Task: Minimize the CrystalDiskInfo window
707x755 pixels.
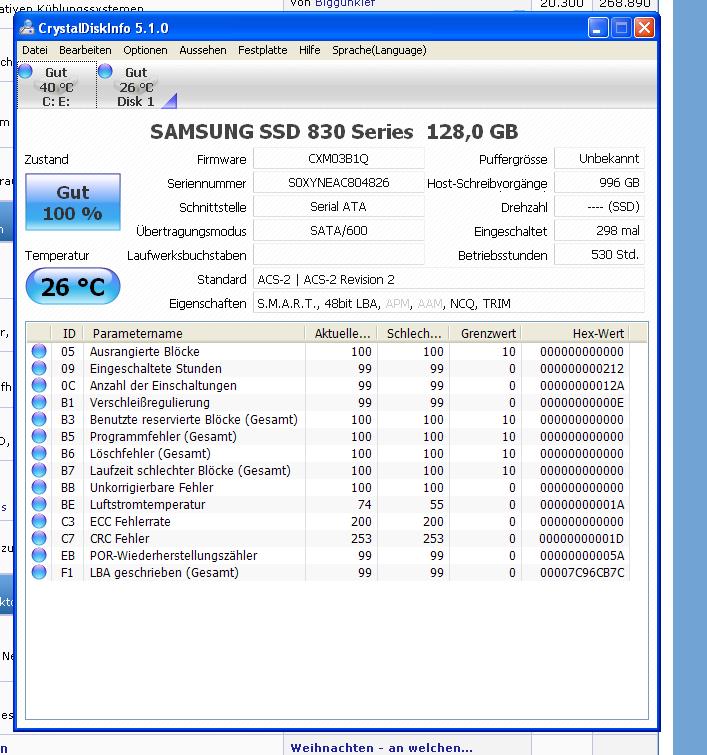Action: pyautogui.click(x=598, y=28)
